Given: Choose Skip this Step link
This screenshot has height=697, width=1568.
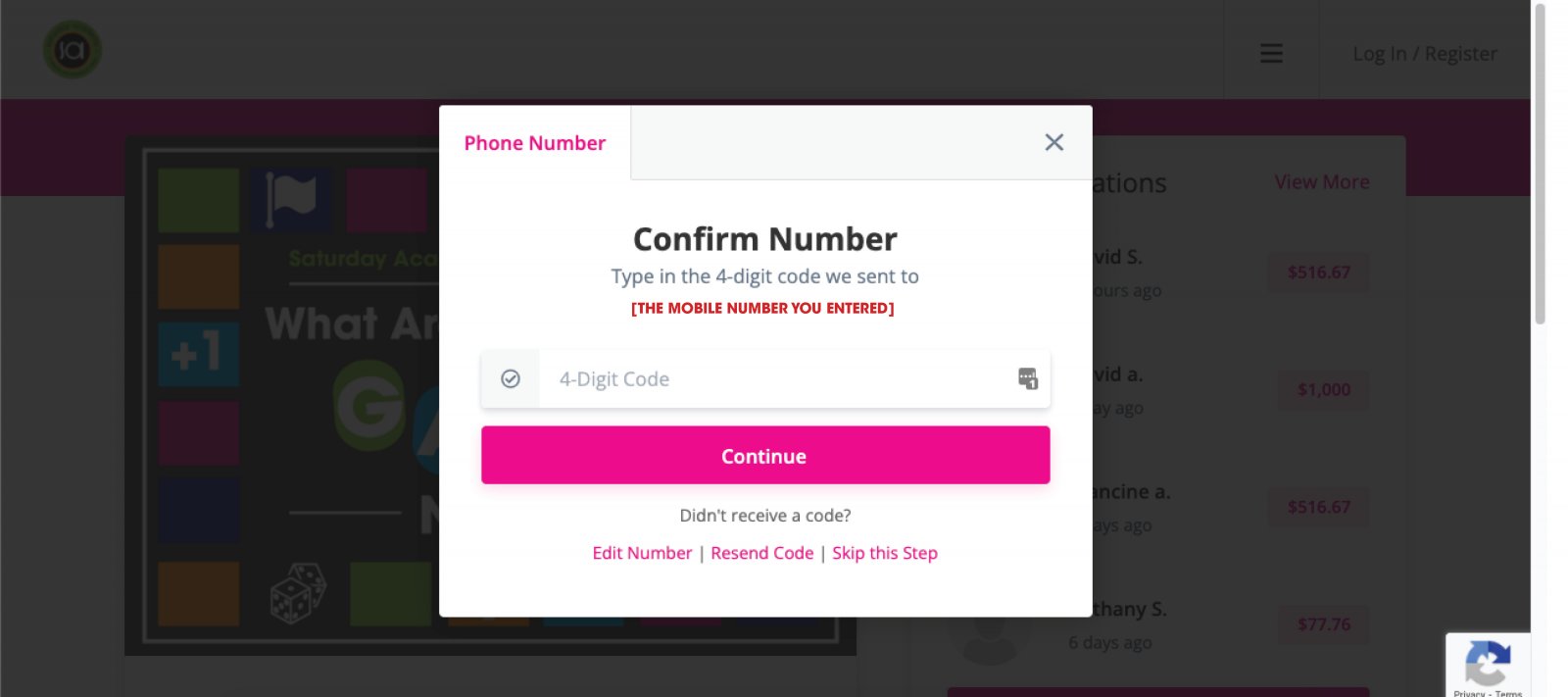Looking at the screenshot, I should [x=885, y=553].
